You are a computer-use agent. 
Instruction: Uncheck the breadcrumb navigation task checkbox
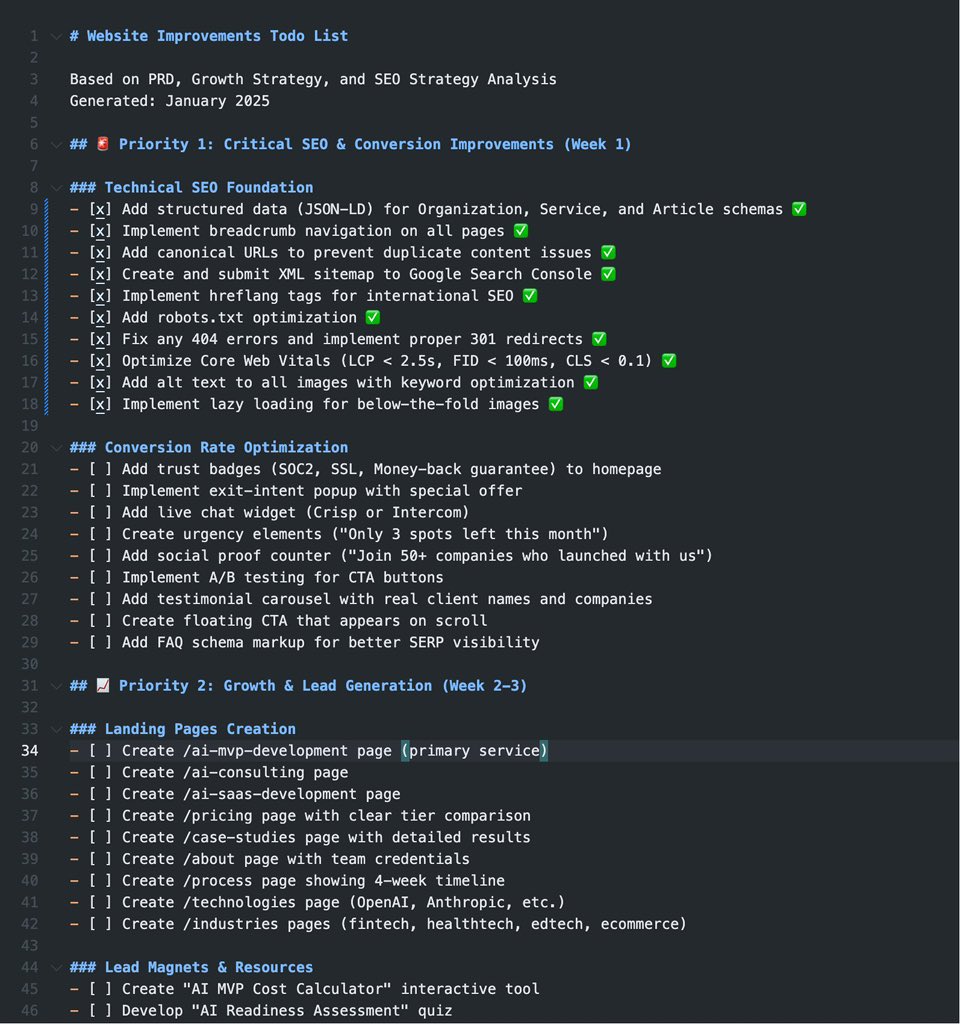pos(100,231)
